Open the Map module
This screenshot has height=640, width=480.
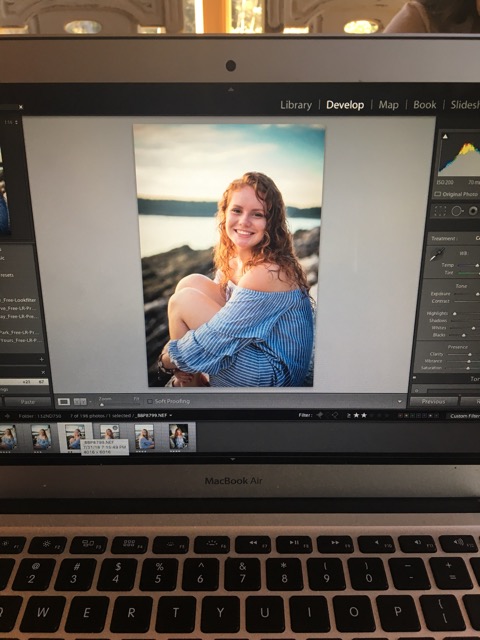(388, 105)
